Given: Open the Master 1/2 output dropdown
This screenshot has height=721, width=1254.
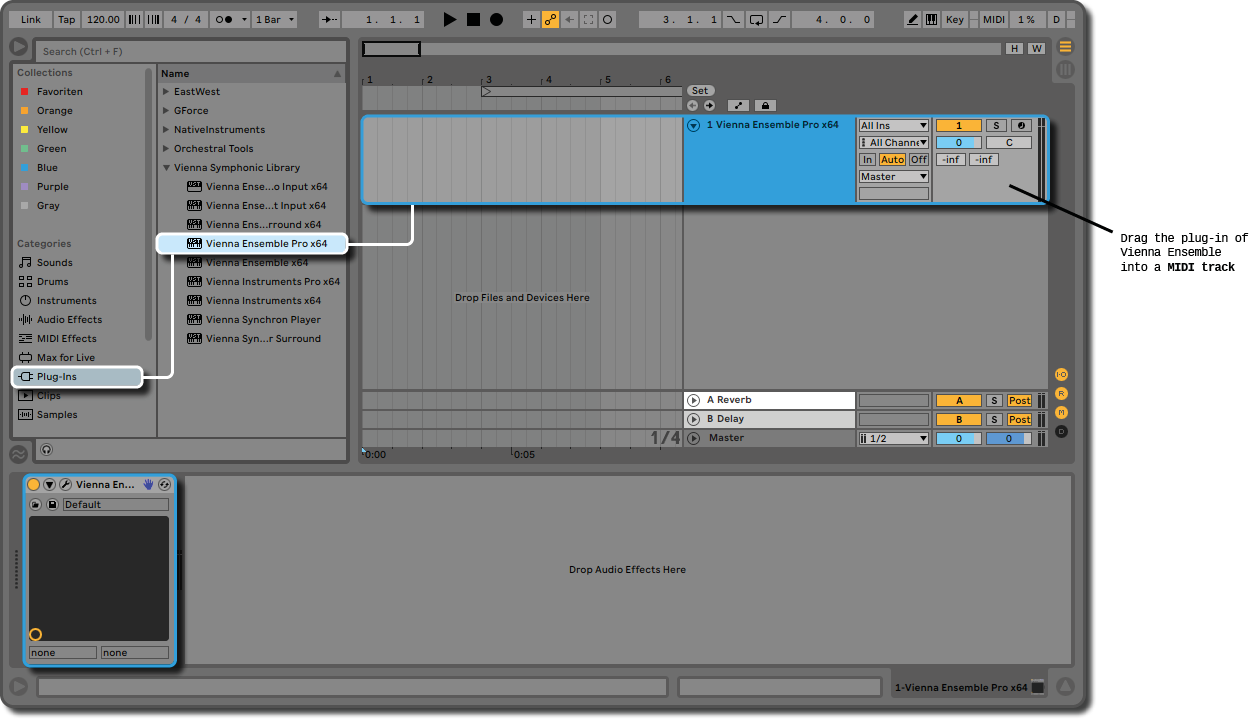Looking at the screenshot, I should 894,438.
